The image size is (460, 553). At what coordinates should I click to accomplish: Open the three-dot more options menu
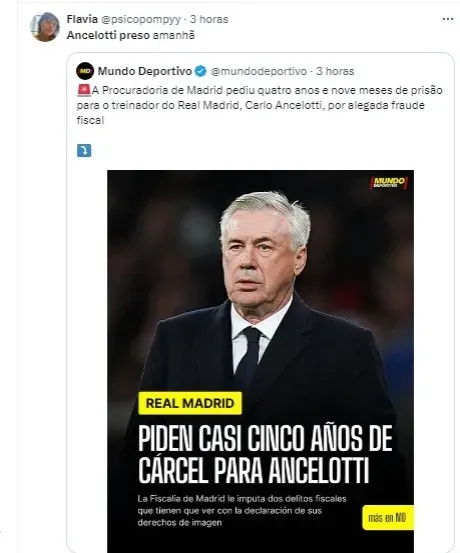click(448, 19)
